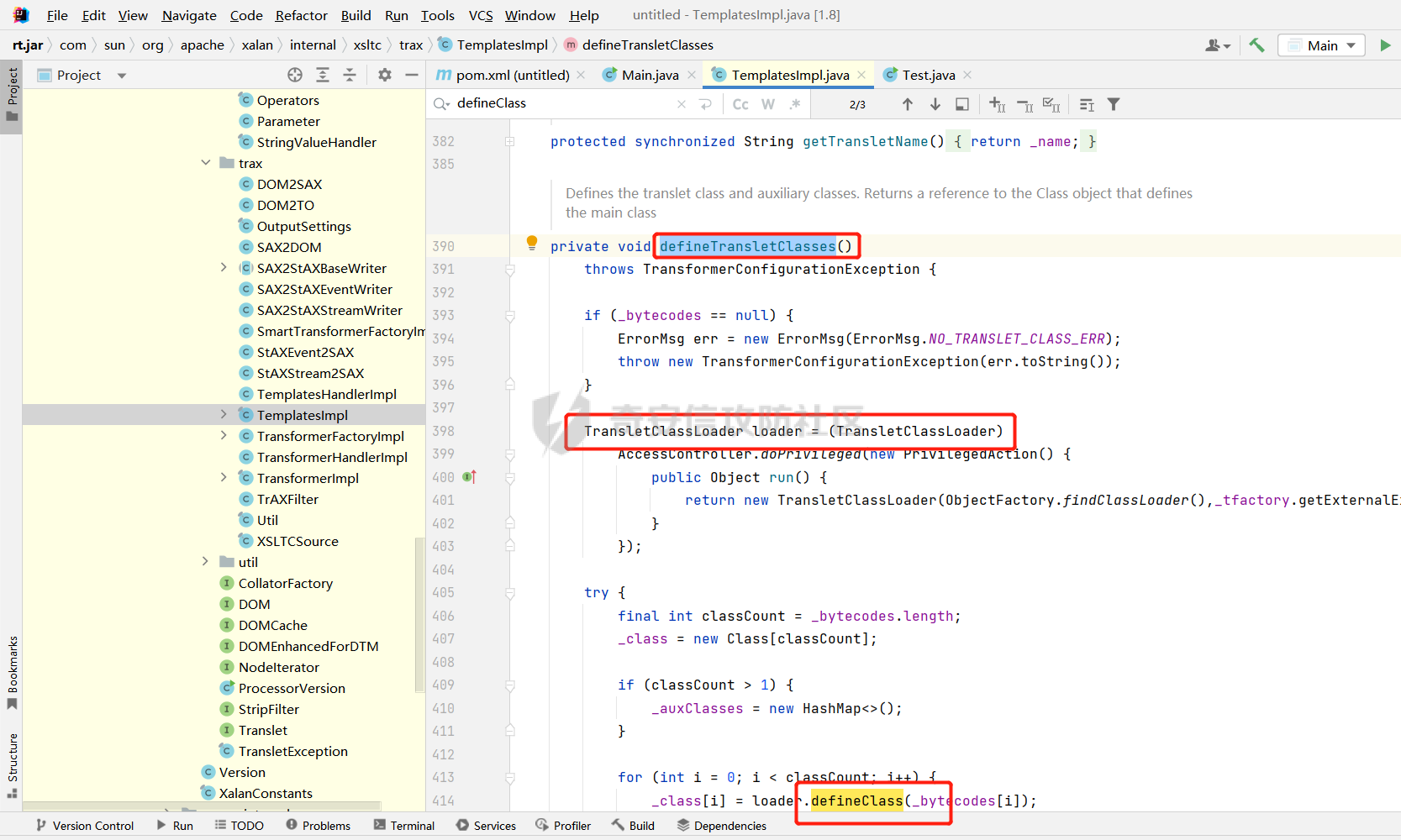Click the filter search results icon
1401x840 pixels.
tap(1114, 104)
